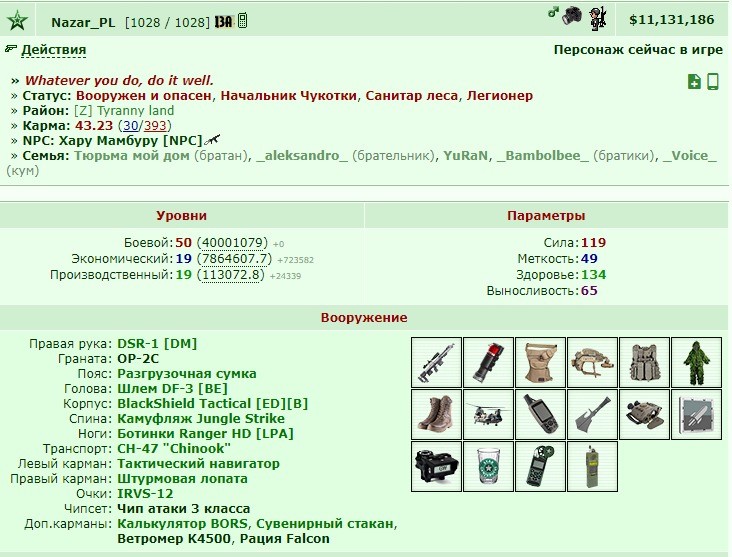
Task: Click the Начальник Чукотки status text
Action: tap(289, 96)
